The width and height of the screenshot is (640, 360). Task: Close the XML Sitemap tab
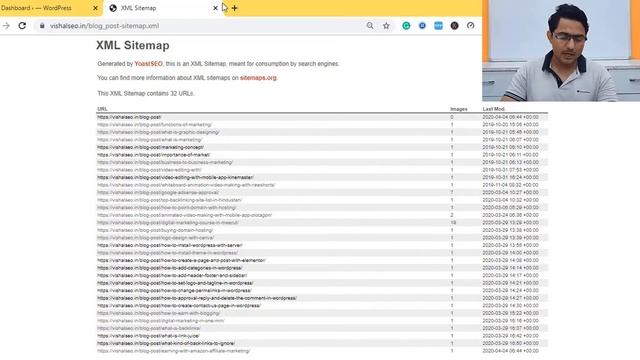pyautogui.click(x=216, y=8)
